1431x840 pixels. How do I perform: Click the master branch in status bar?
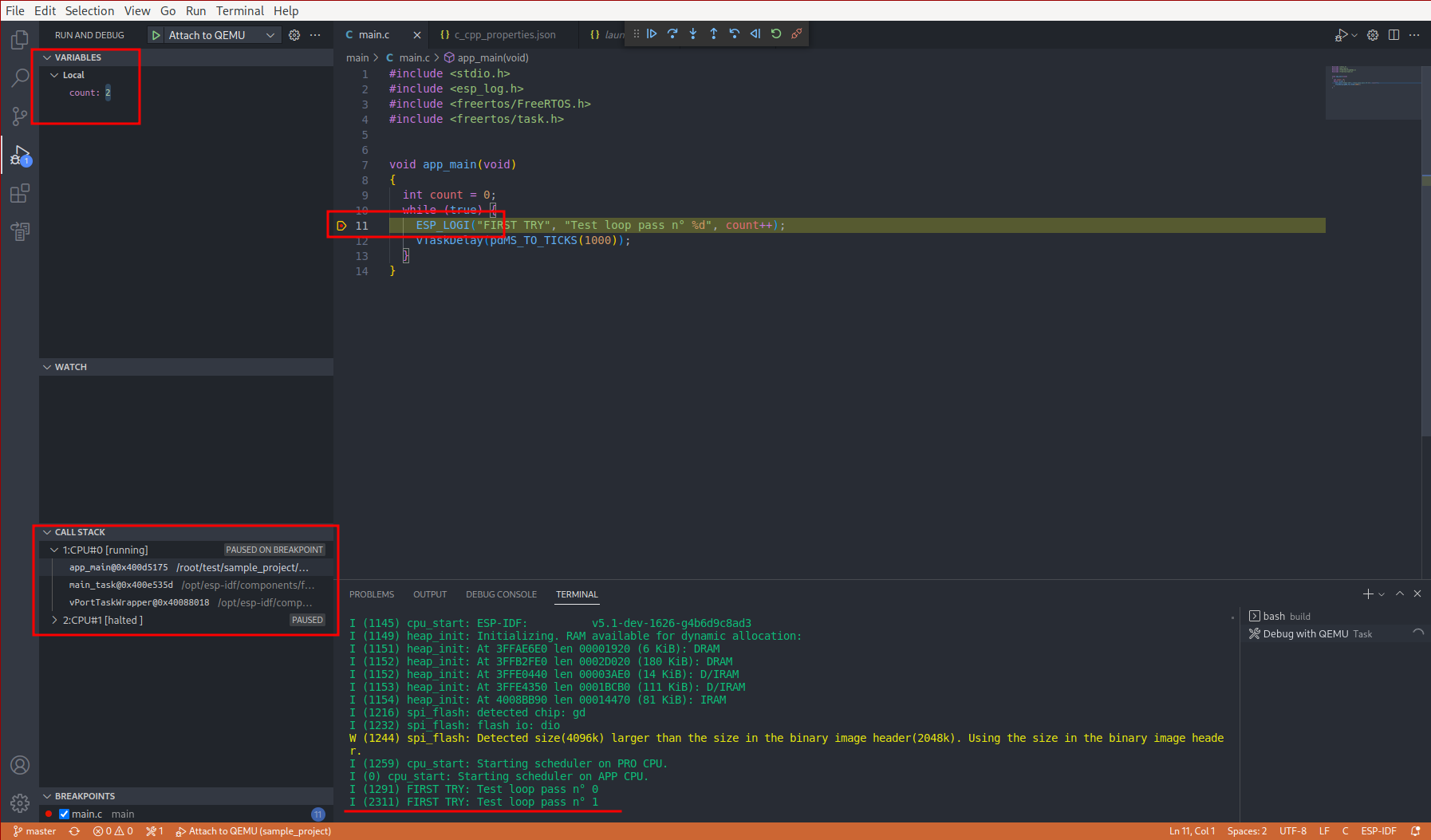35,831
